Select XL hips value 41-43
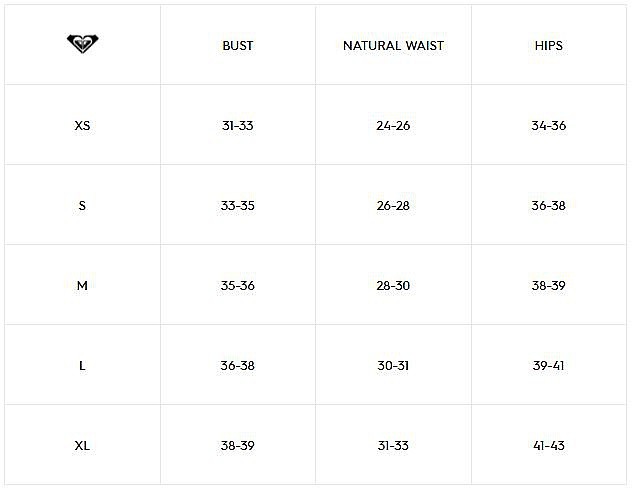 pos(549,446)
